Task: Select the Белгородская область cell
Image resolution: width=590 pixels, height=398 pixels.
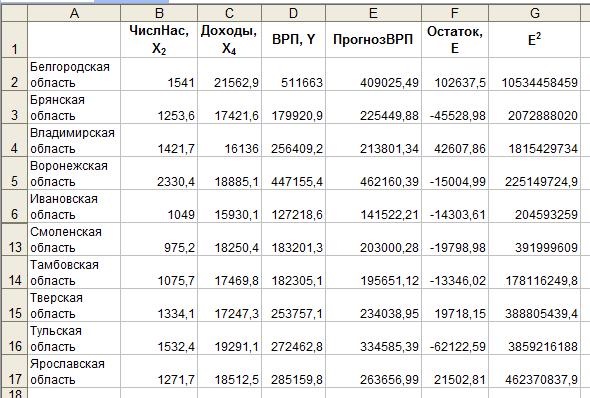Action: click(x=74, y=74)
